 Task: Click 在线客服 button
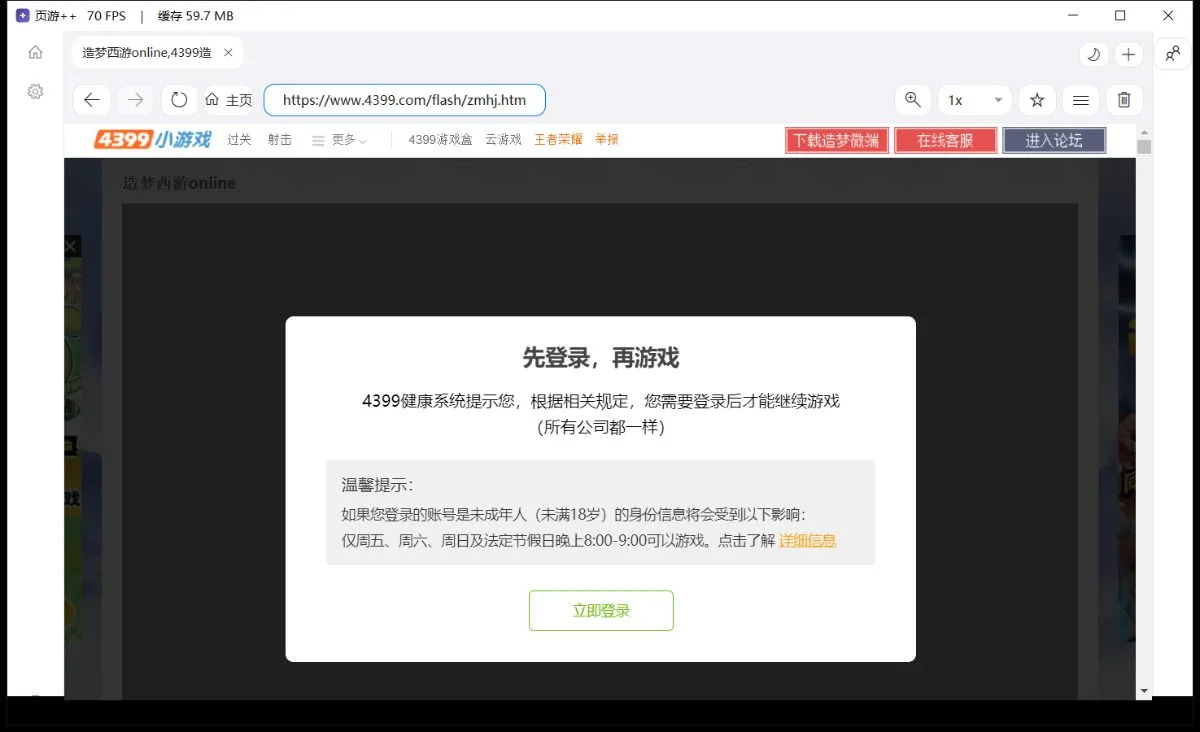[x=945, y=141]
